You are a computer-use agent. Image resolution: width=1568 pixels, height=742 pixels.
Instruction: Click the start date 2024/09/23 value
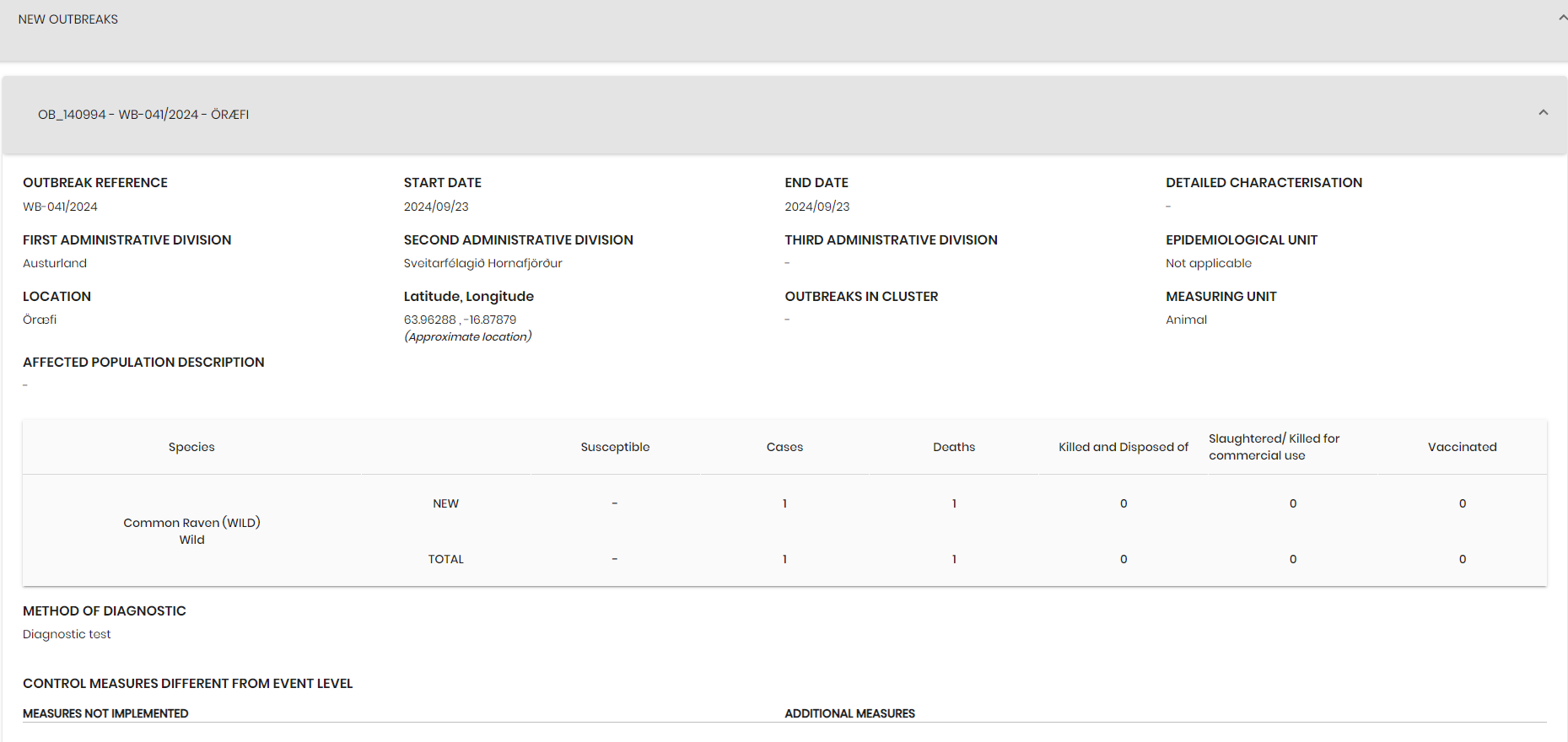click(436, 207)
